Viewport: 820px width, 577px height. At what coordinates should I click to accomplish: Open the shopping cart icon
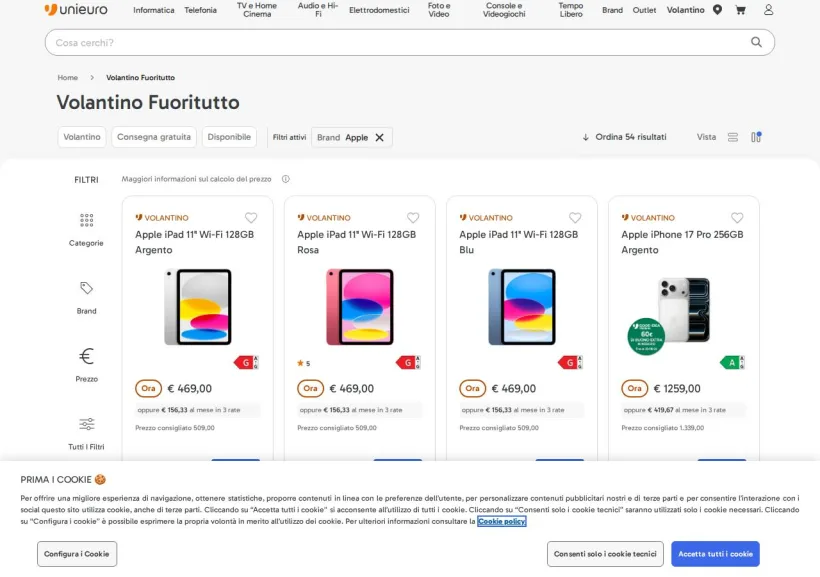[x=741, y=9]
